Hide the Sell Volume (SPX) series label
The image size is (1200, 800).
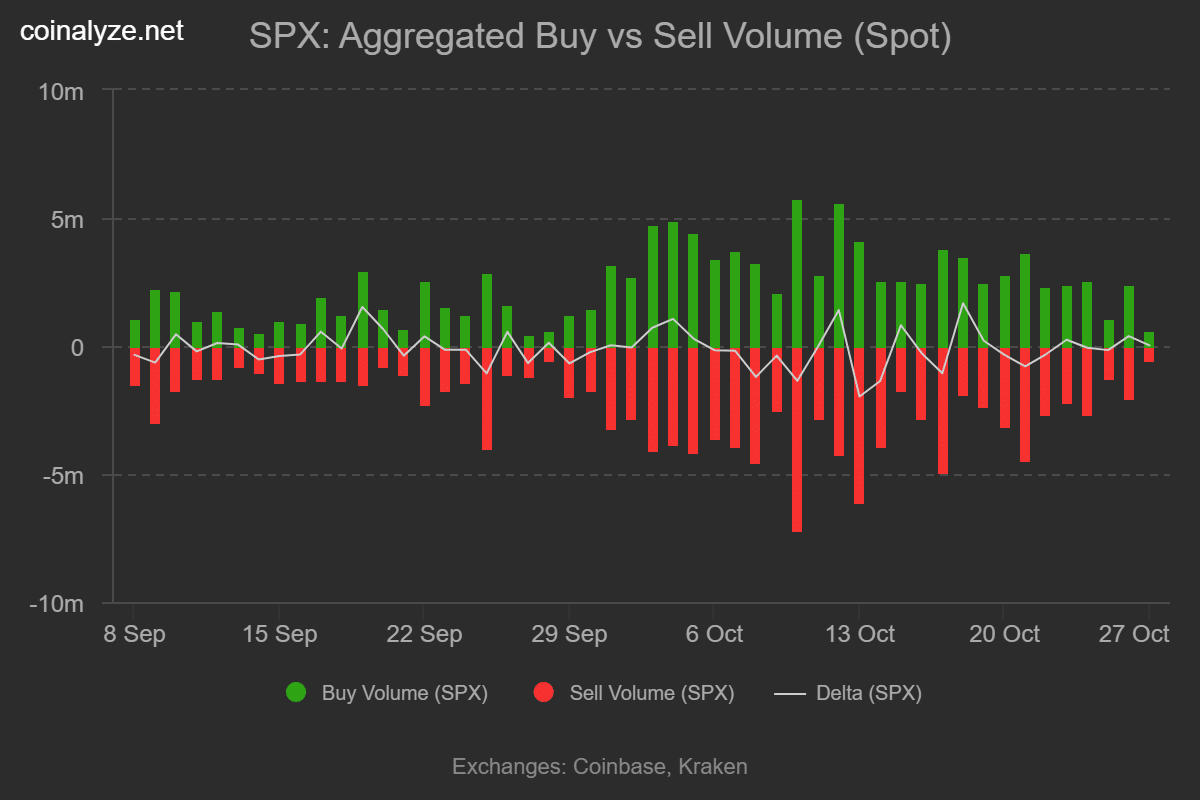pyautogui.click(x=651, y=693)
